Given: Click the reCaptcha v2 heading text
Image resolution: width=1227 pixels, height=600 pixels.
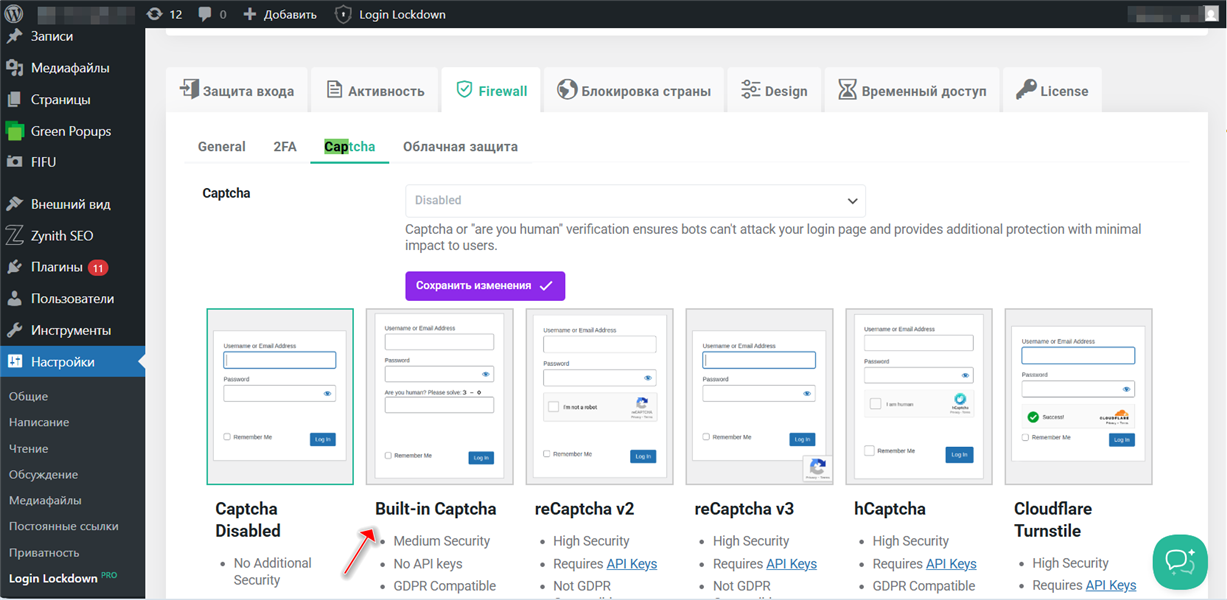Looking at the screenshot, I should (584, 508).
